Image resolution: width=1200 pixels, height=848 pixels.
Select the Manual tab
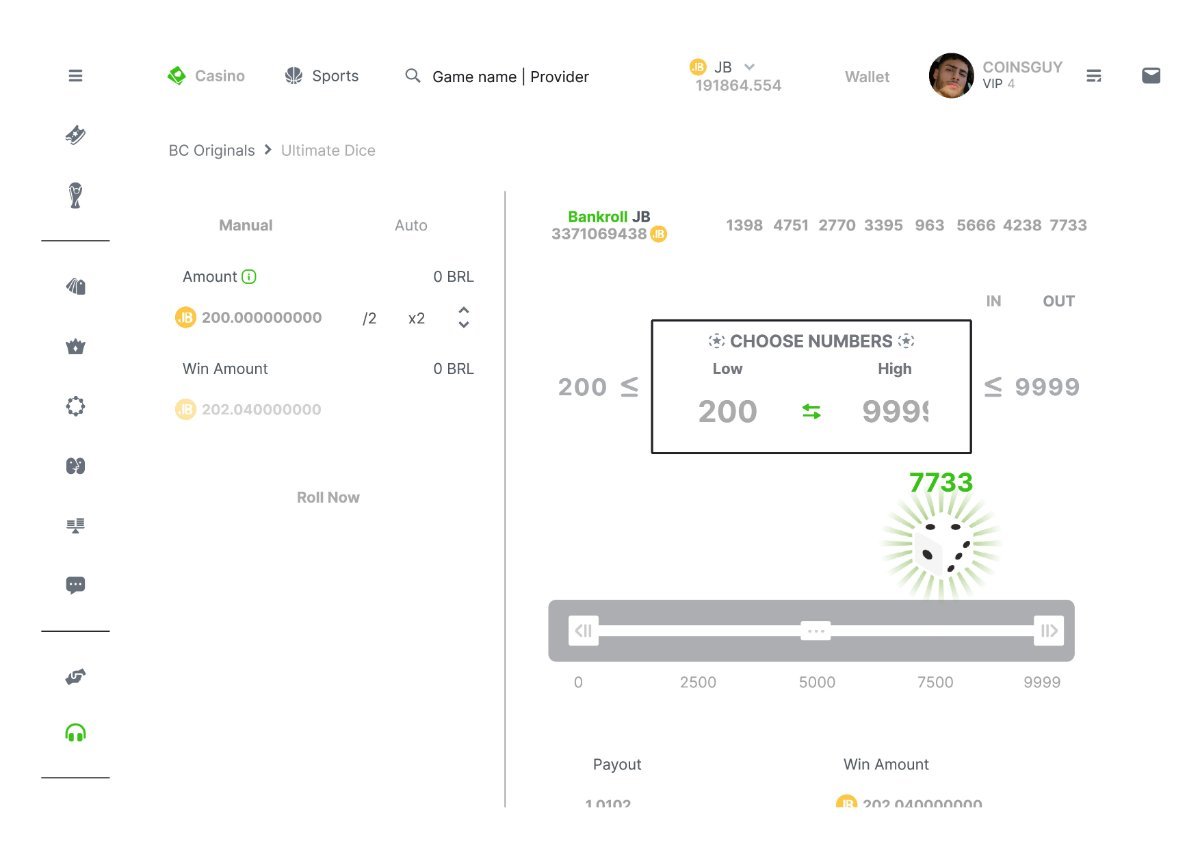pyautogui.click(x=245, y=226)
